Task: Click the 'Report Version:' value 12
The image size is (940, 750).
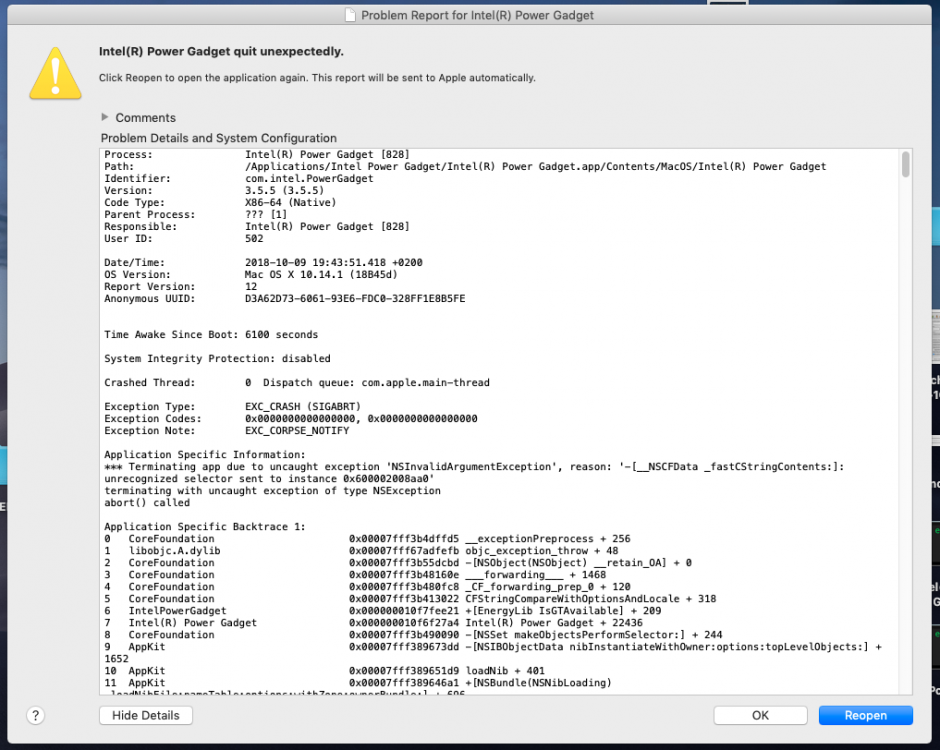Action: 251,287
